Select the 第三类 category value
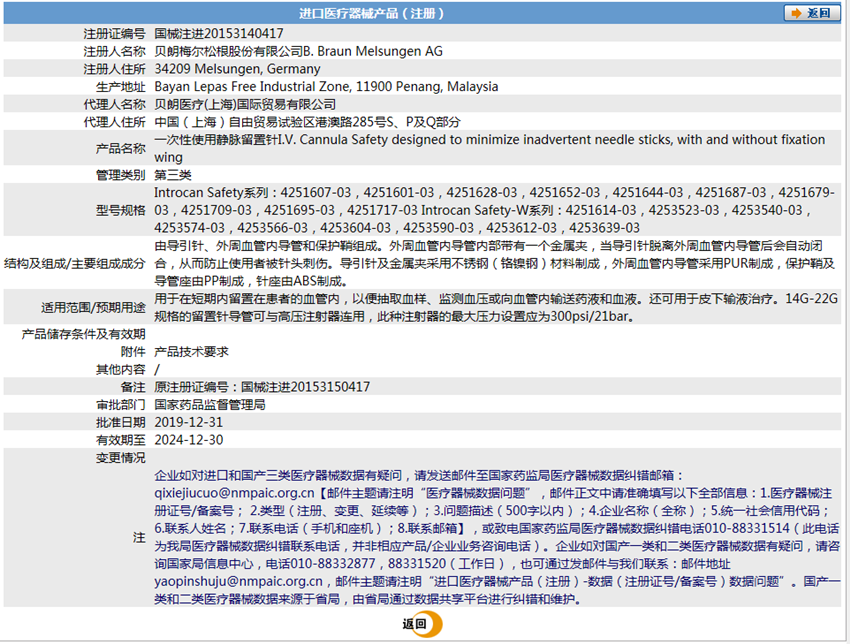 [x=173, y=175]
